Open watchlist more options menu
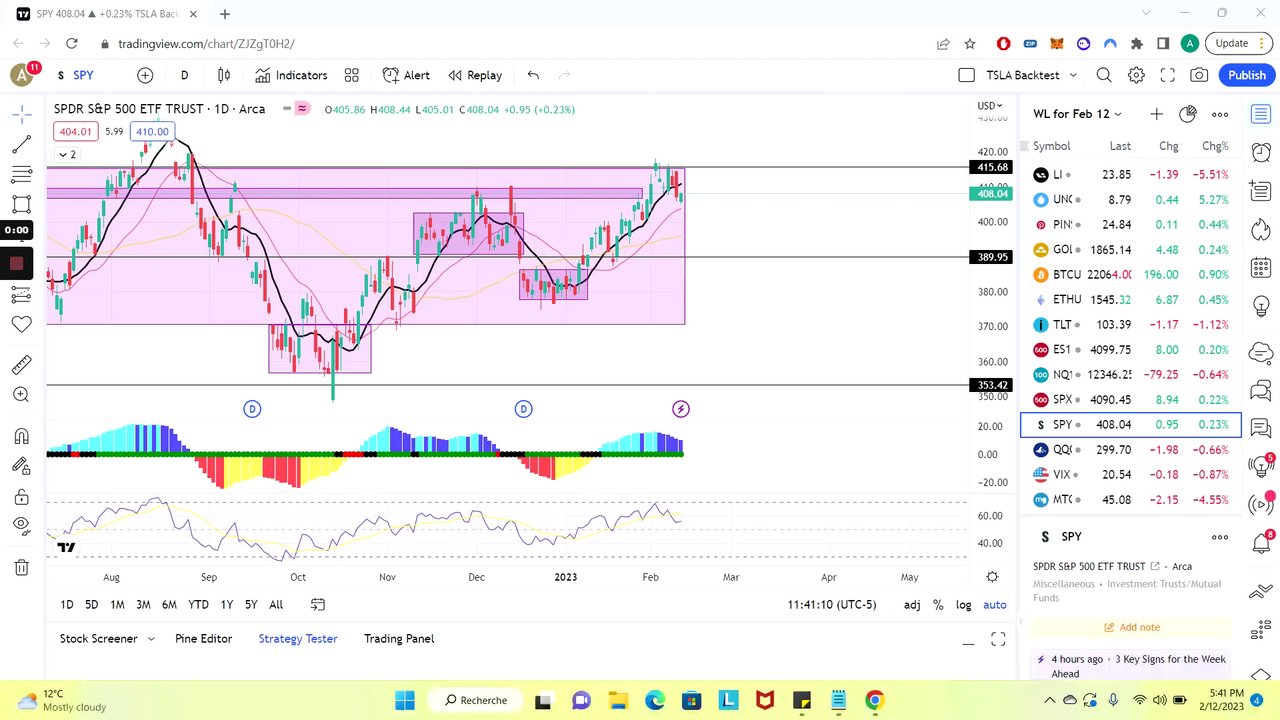 click(1220, 114)
